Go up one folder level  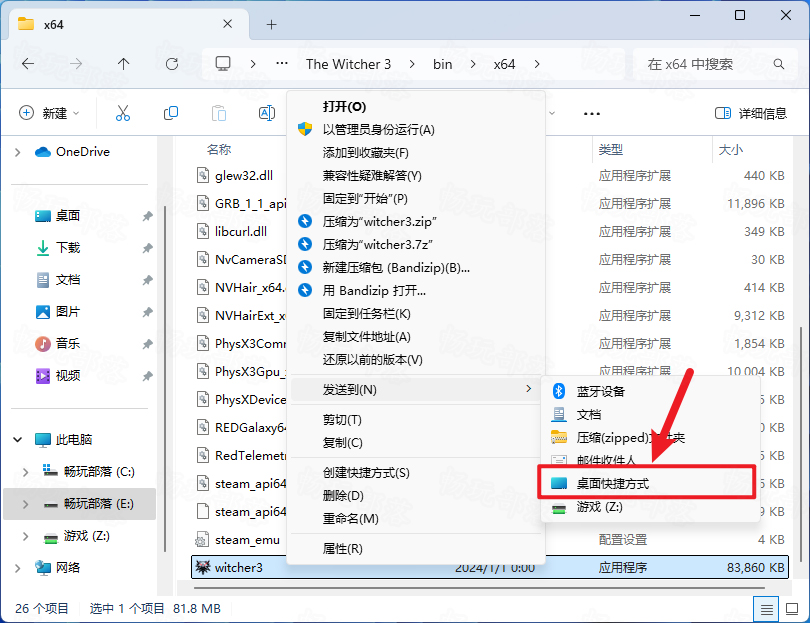pyautogui.click(x=123, y=64)
